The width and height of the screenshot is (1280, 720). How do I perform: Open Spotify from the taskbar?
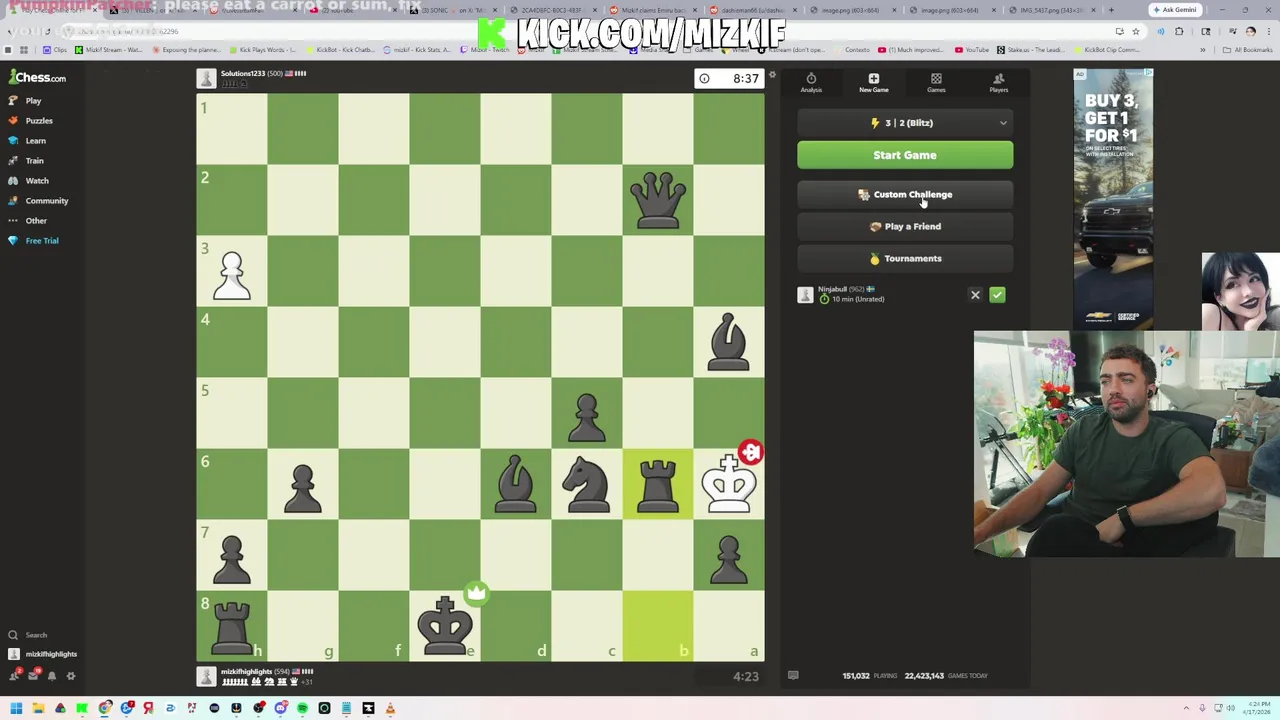302,708
